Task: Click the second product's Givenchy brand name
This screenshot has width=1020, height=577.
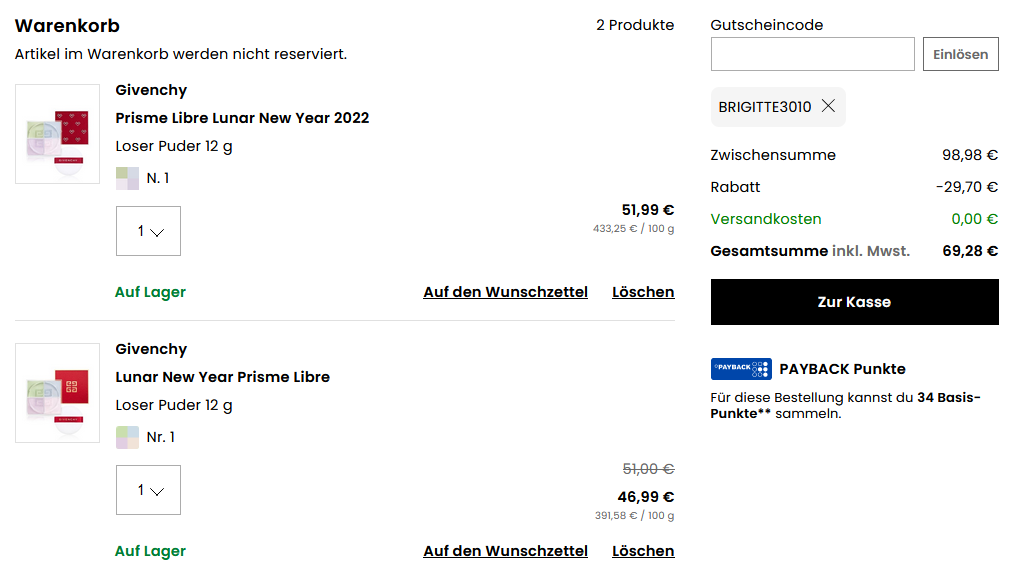Action: [x=151, y=349]
